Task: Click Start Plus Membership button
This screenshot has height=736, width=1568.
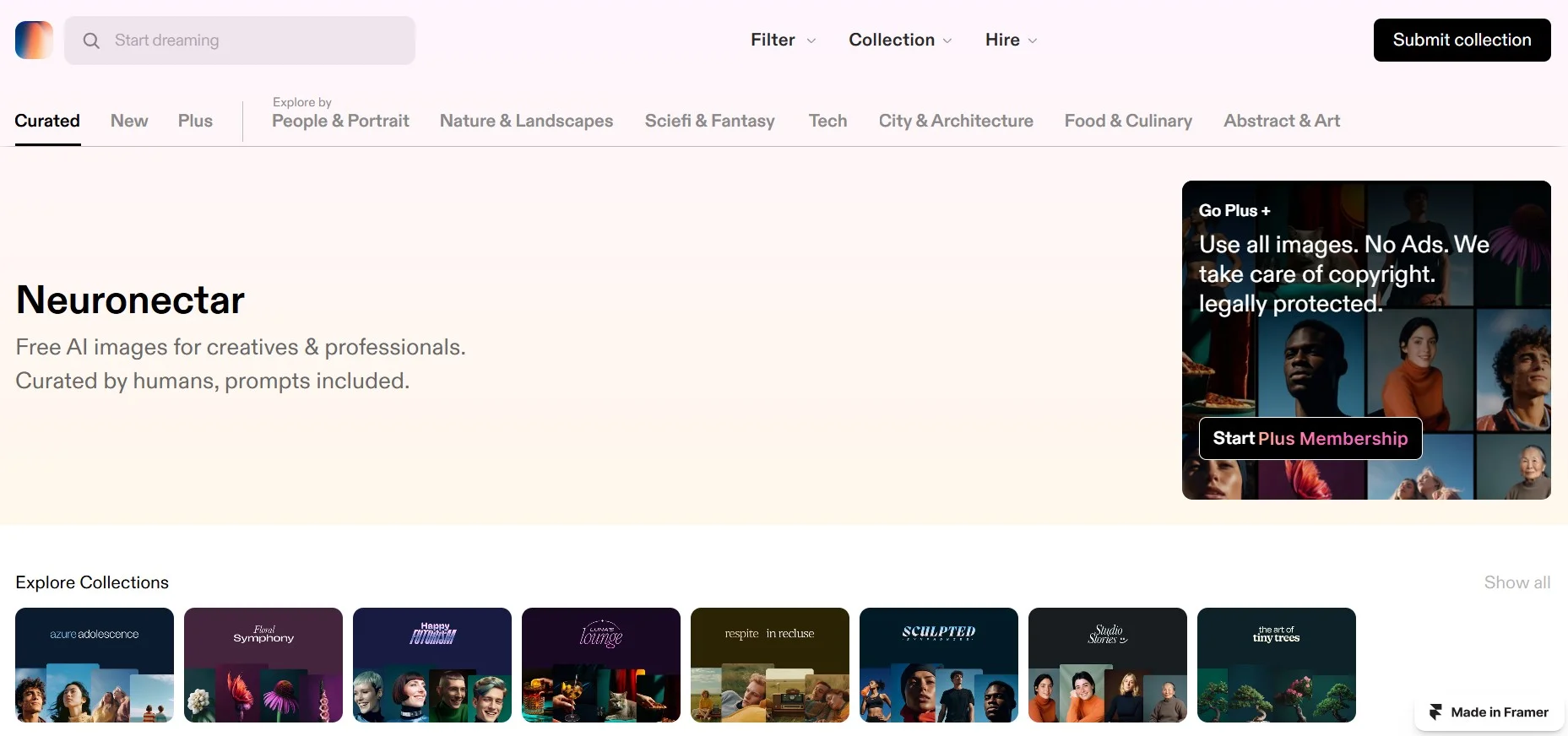Action: tap(1310, 438)
